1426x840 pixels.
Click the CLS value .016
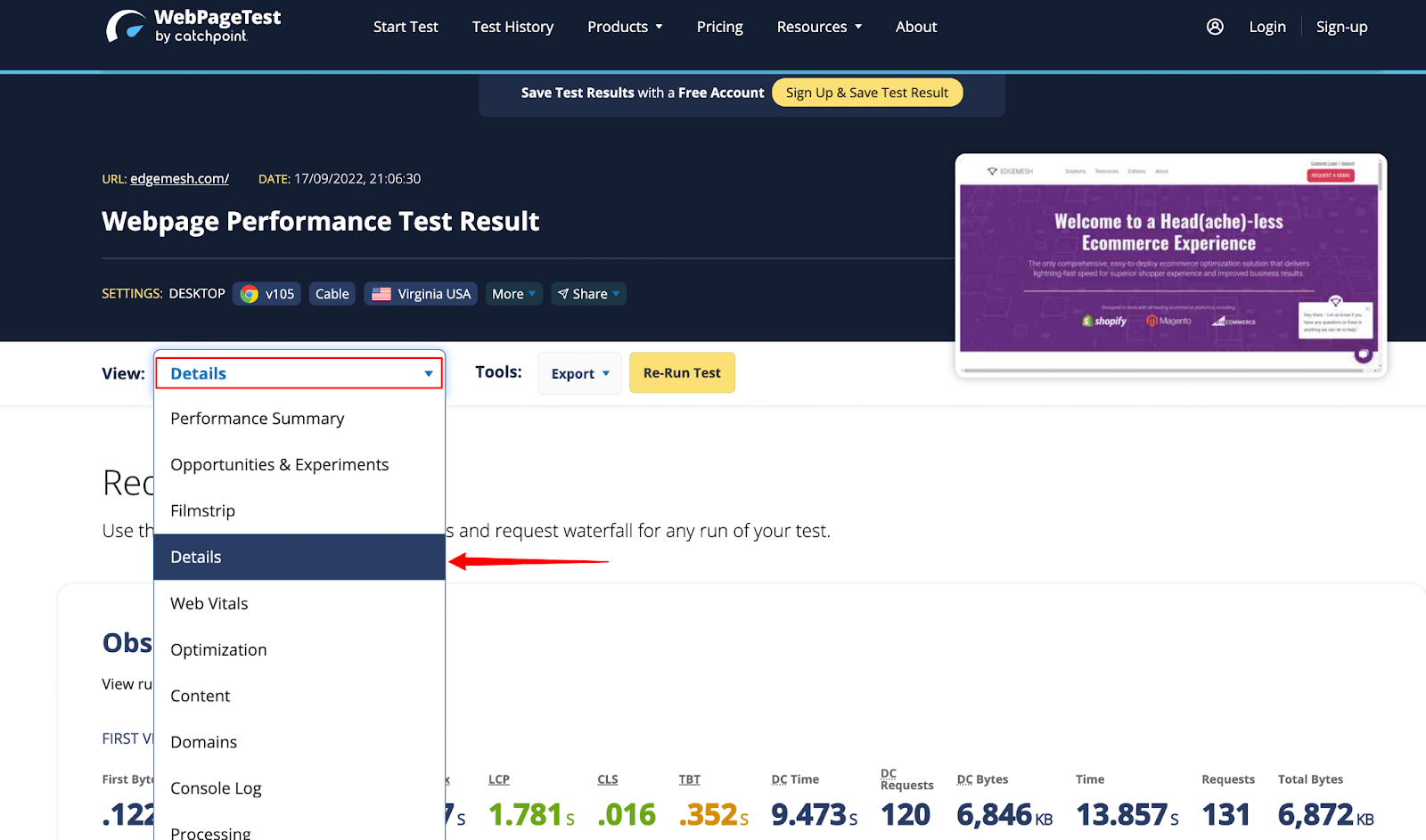coord(627,815)
